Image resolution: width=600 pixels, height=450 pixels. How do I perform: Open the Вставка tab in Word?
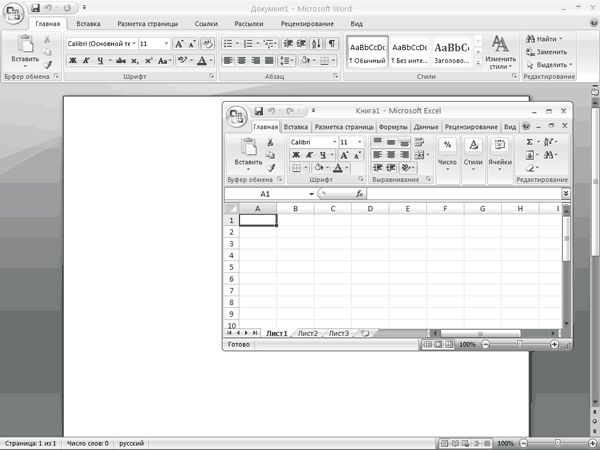88,24
